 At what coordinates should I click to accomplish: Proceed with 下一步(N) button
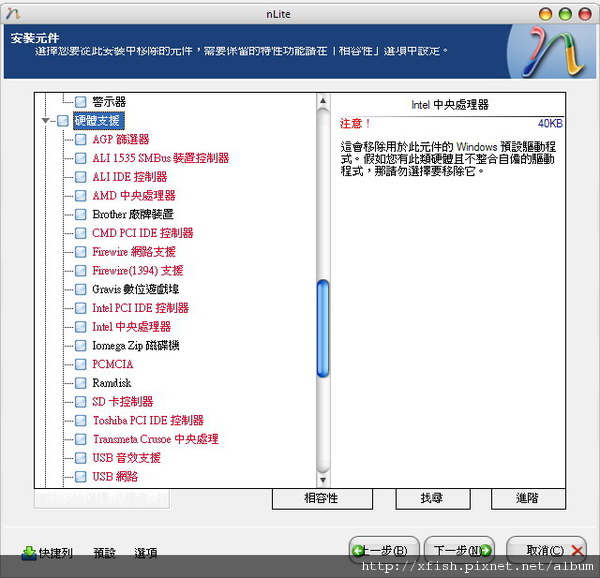click(x=460, y=550)
